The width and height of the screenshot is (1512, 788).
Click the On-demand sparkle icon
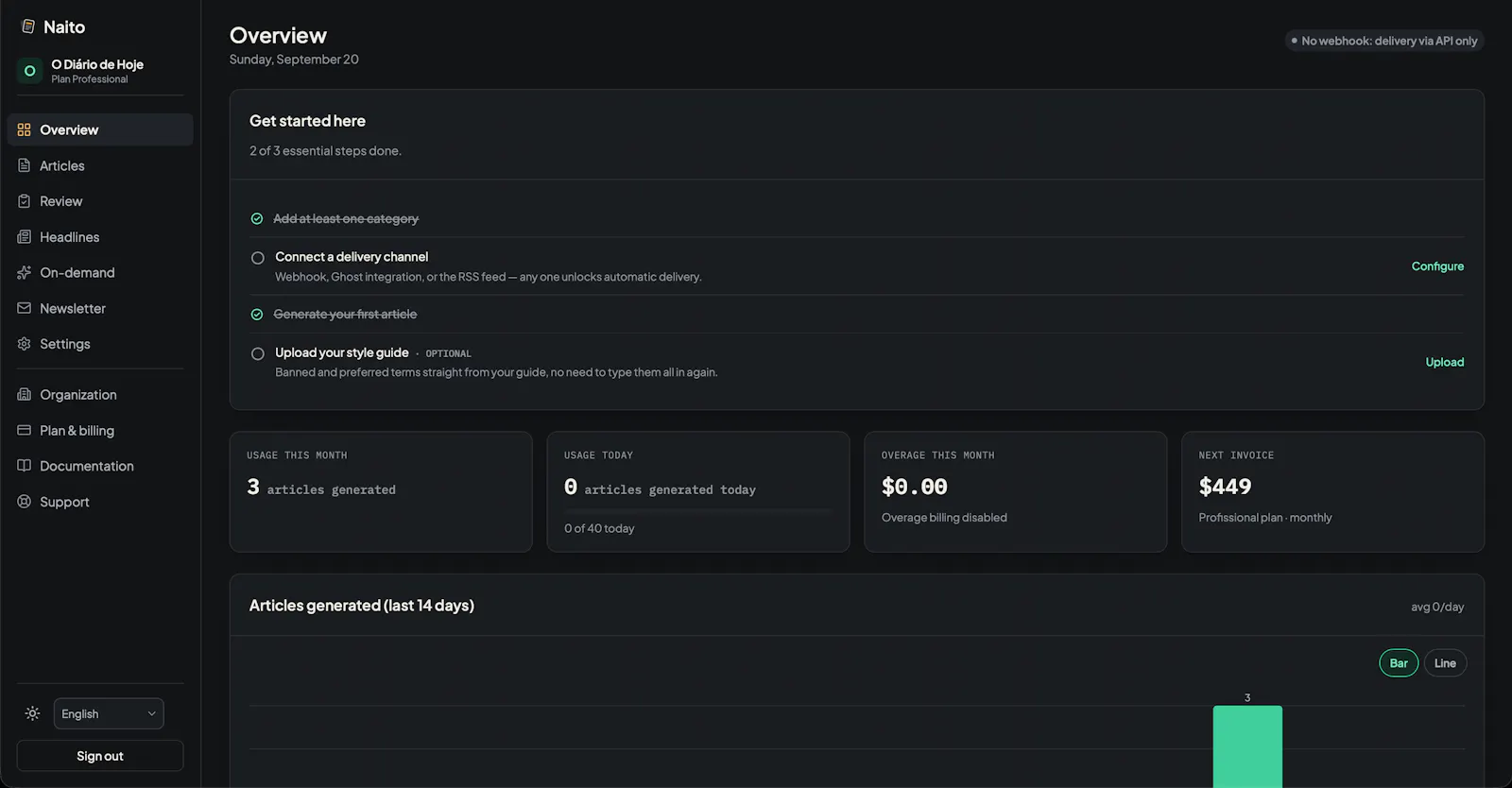tap(25, 273)
